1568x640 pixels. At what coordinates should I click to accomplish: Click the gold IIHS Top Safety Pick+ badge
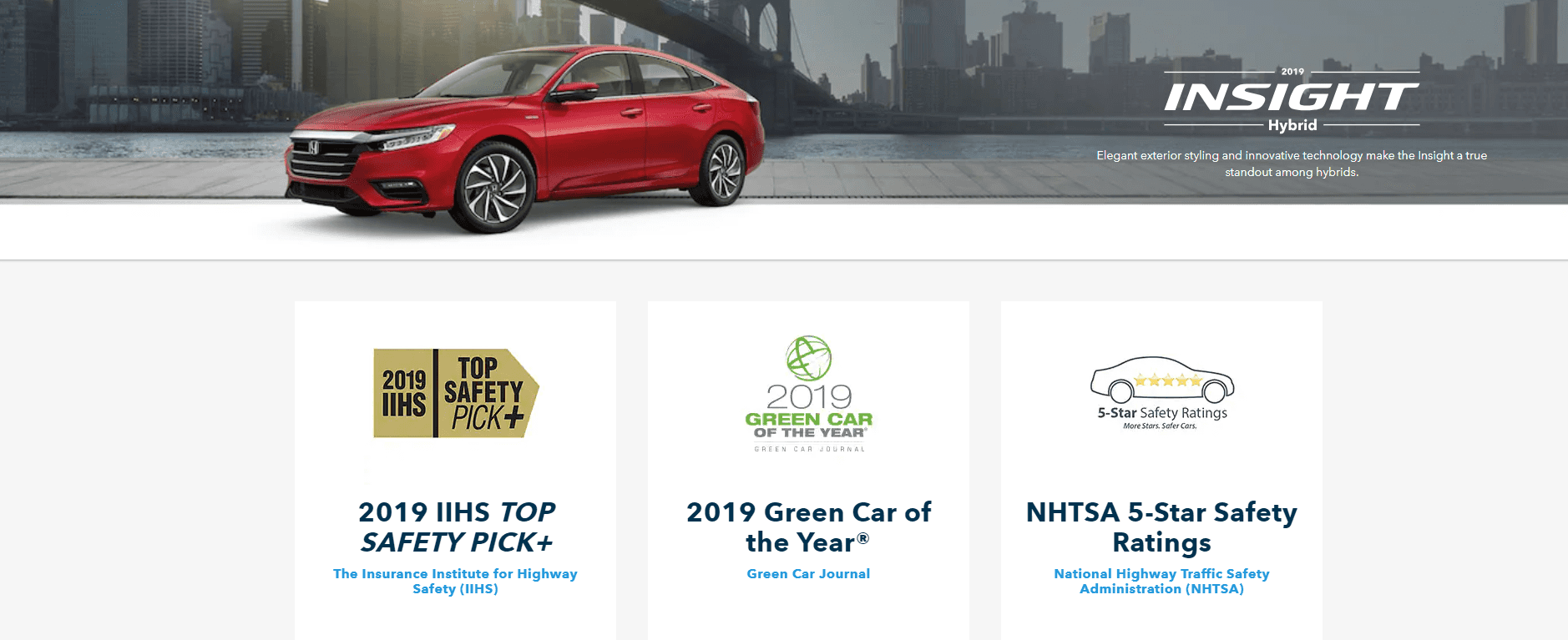456,393
